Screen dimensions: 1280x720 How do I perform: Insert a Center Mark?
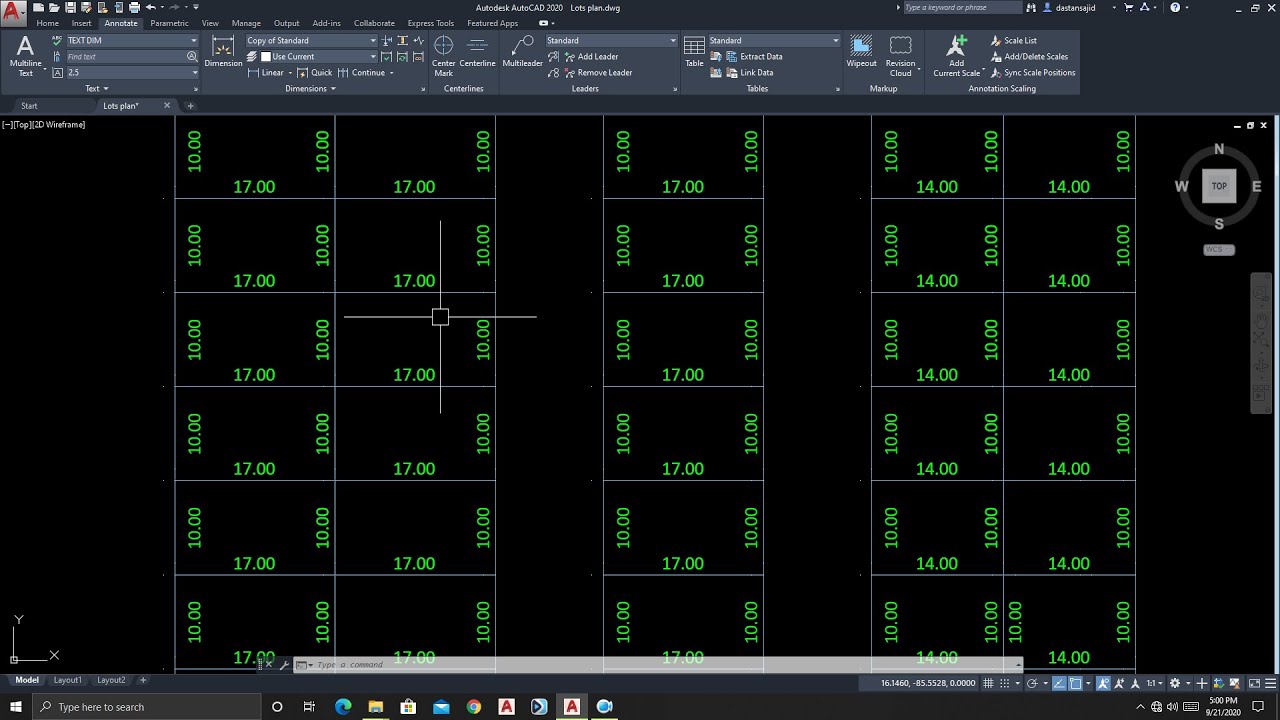click(443, 56)
